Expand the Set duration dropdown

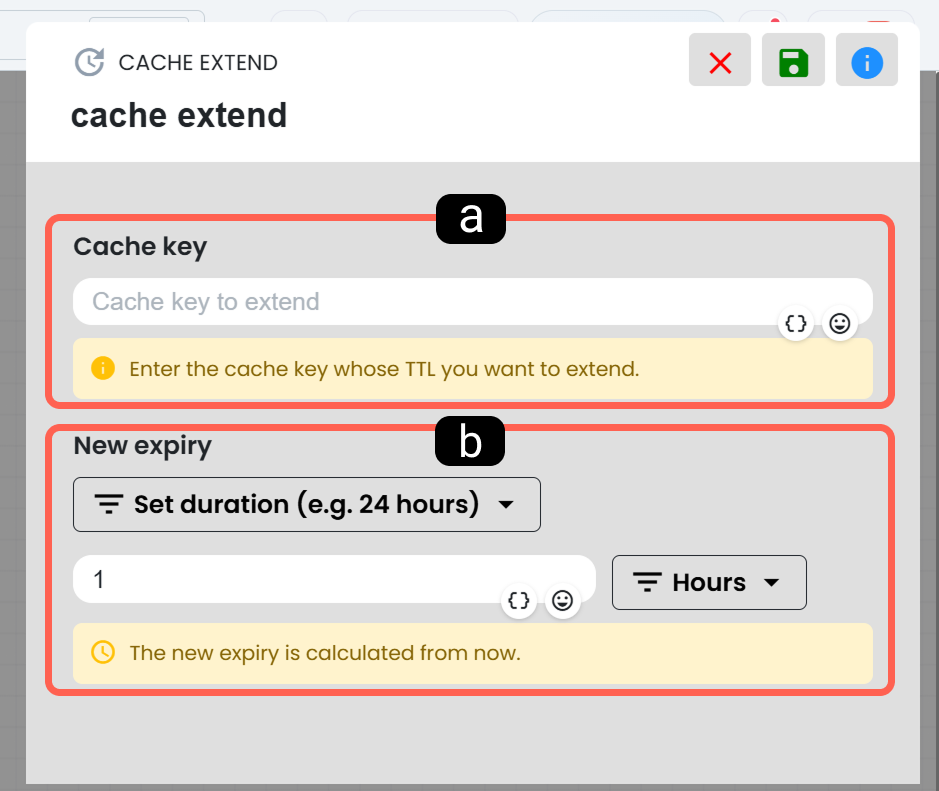click(307, 504)
